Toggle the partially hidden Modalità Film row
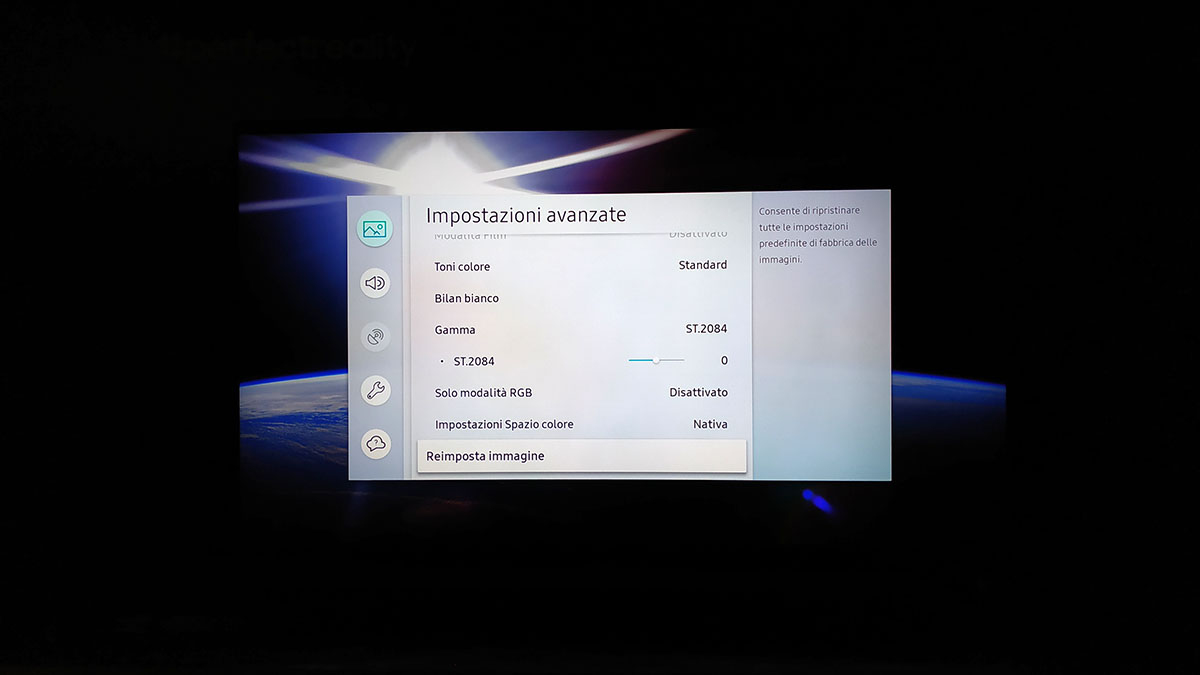1200x675 pixels. [x=470, y=236]
